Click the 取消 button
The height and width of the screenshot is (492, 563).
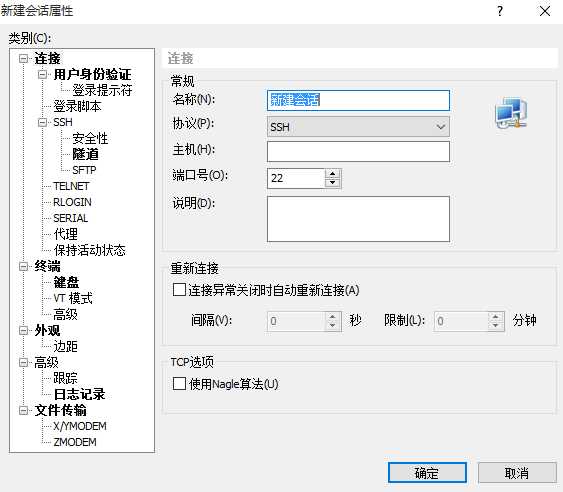[517, 473]
